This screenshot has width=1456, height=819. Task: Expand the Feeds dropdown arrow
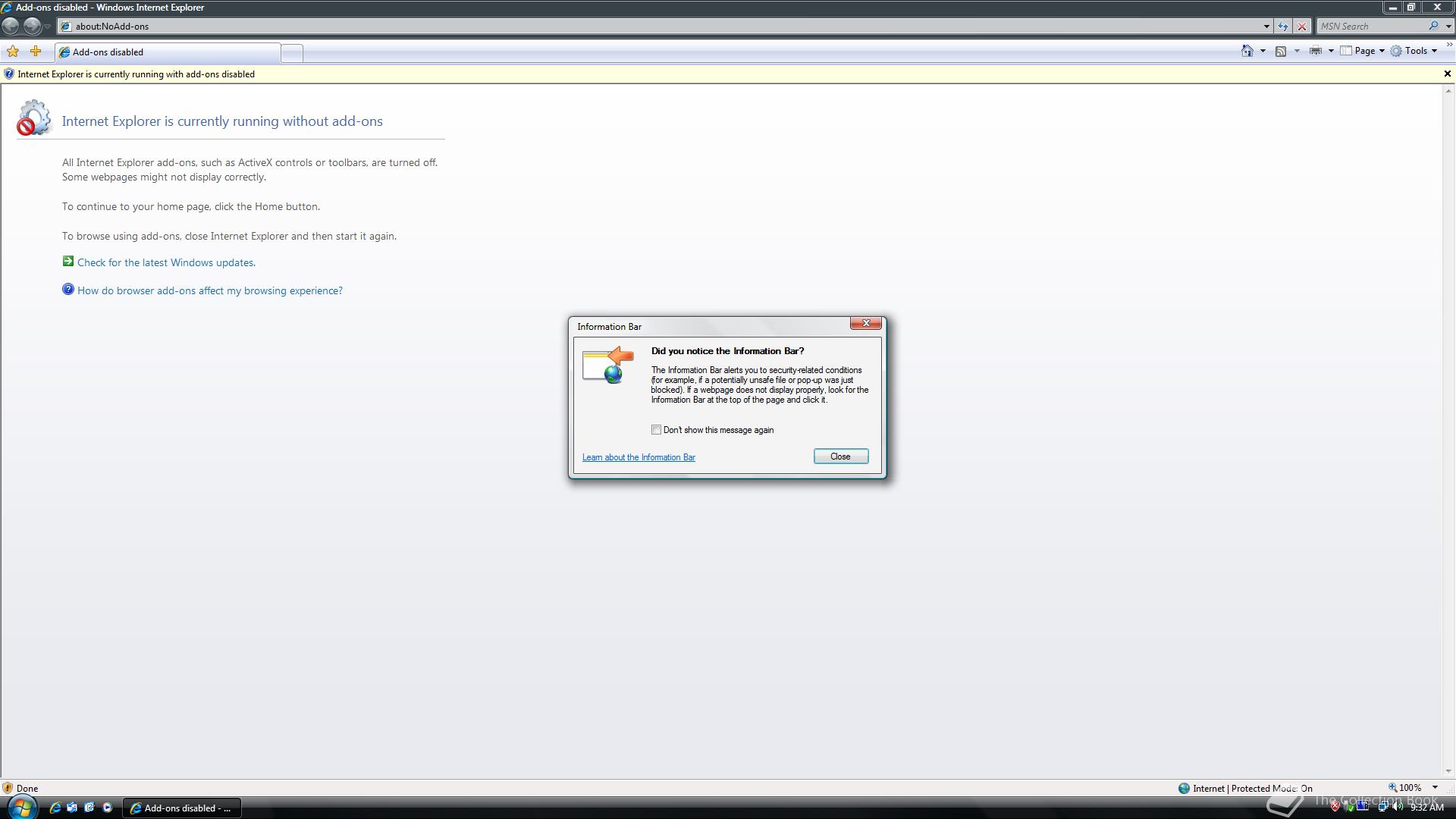pos(1296,51)
